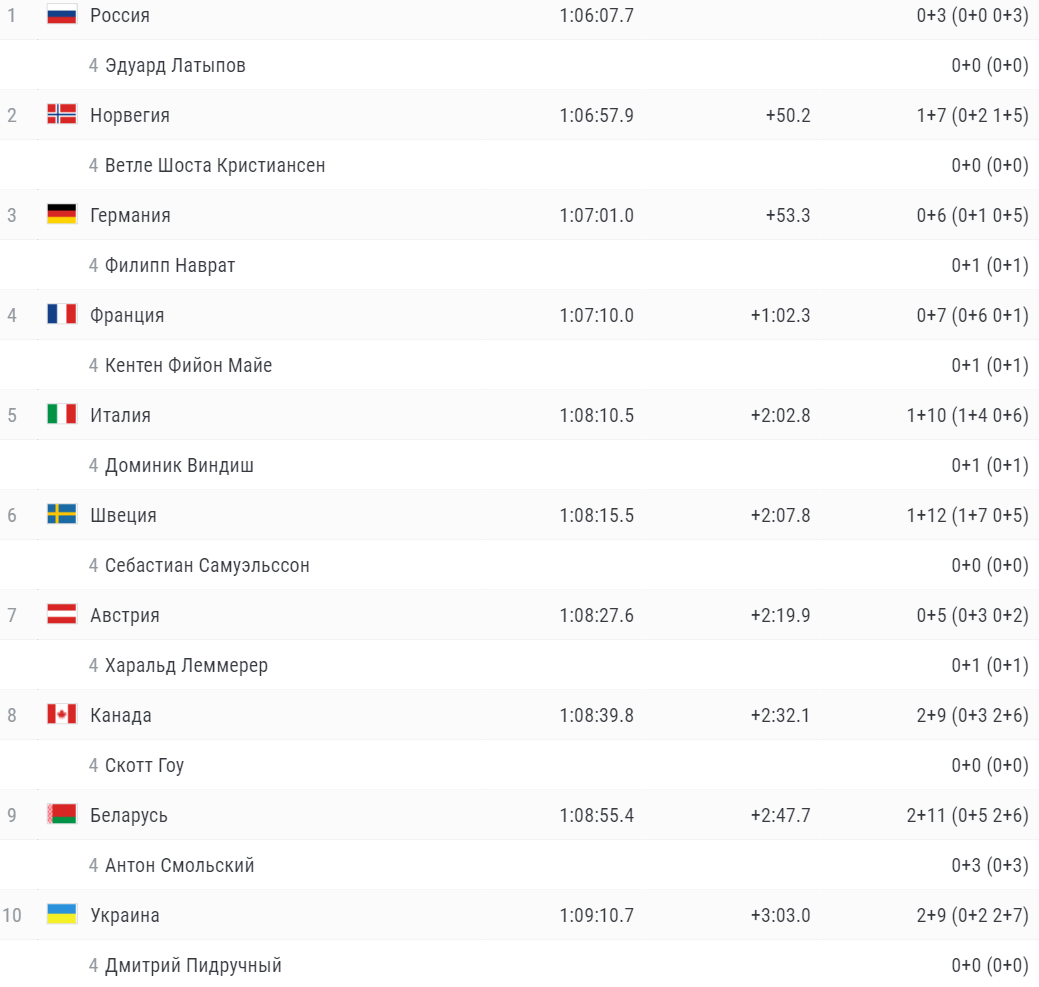Click the Swedish flag icon
Image resolution: width=1039 pixels, height=987 pixels.
pos(61,515)
